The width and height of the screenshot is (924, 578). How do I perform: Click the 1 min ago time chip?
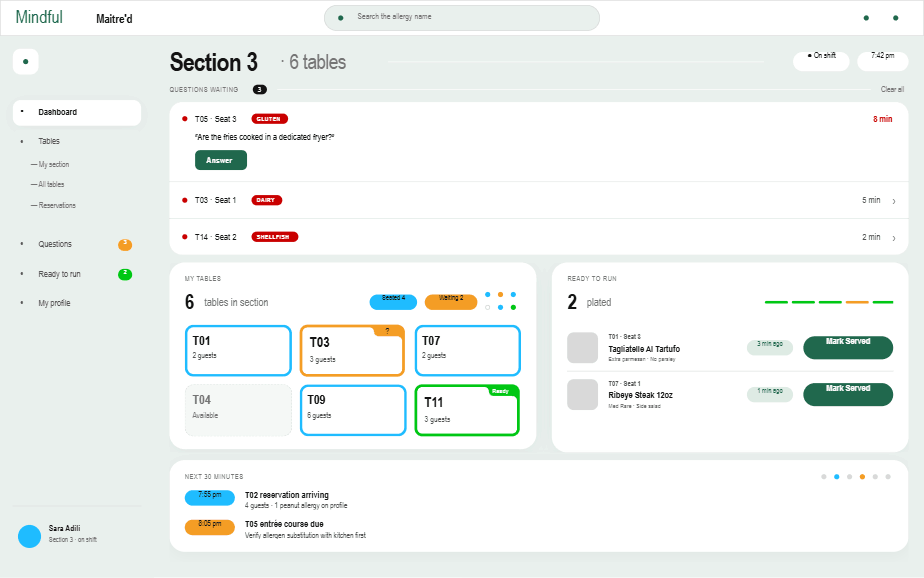[x=770, y=394]
